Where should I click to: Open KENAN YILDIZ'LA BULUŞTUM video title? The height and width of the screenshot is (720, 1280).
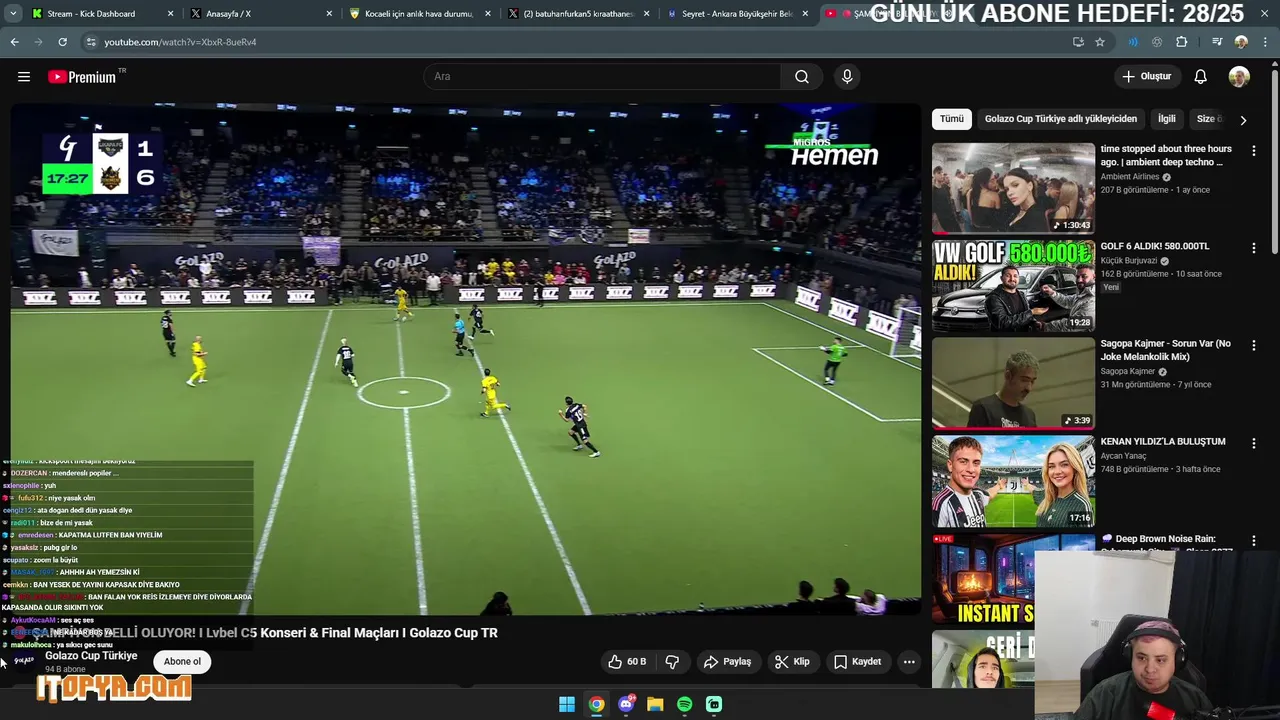tap(1163, 442)
